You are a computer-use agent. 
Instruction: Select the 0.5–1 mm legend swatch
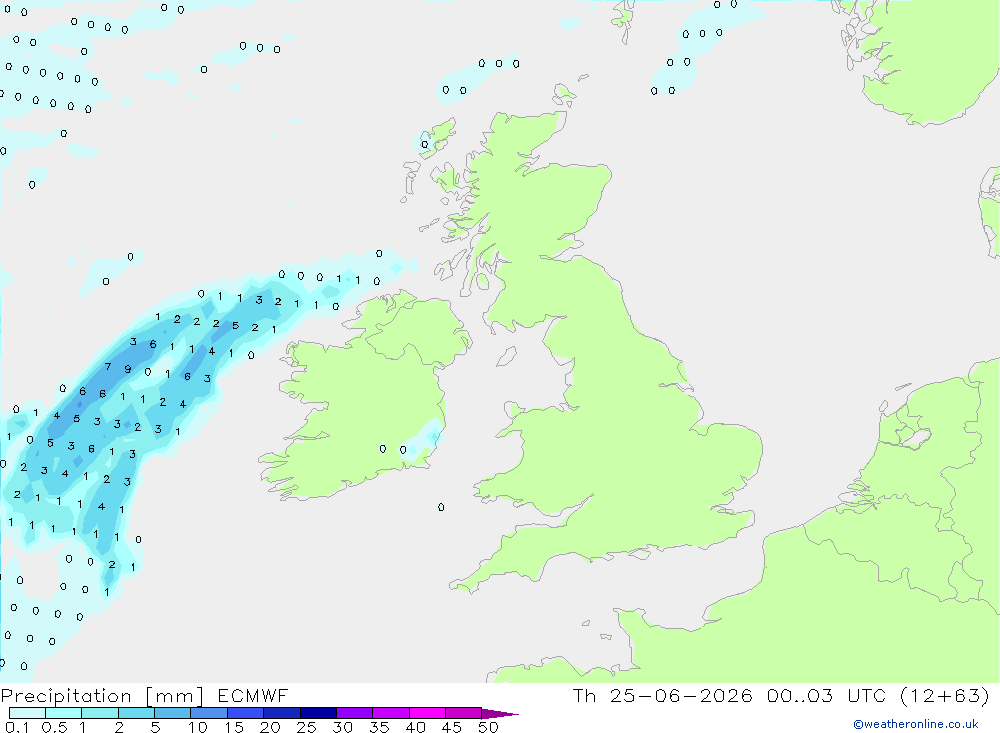[x=63, y=713]
